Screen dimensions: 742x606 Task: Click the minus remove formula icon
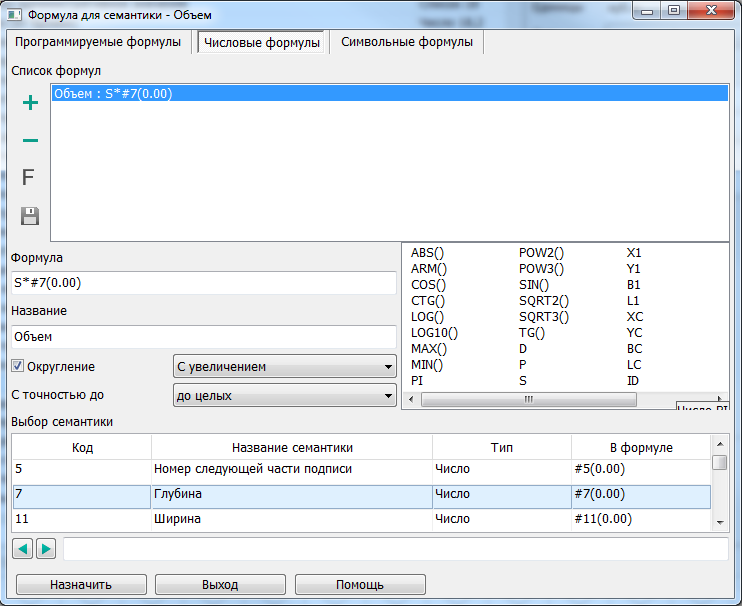point(30,141)
